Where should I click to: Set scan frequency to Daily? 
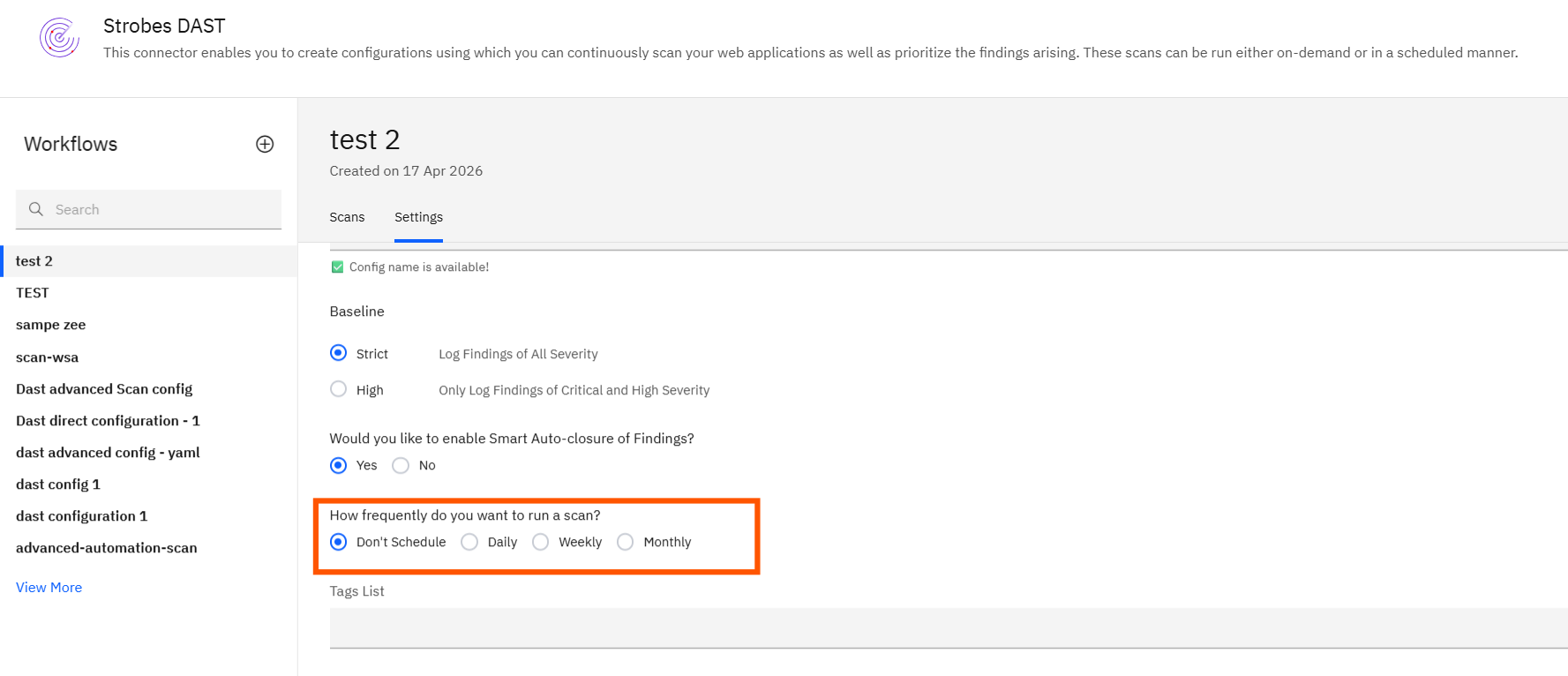click(470, 542)
